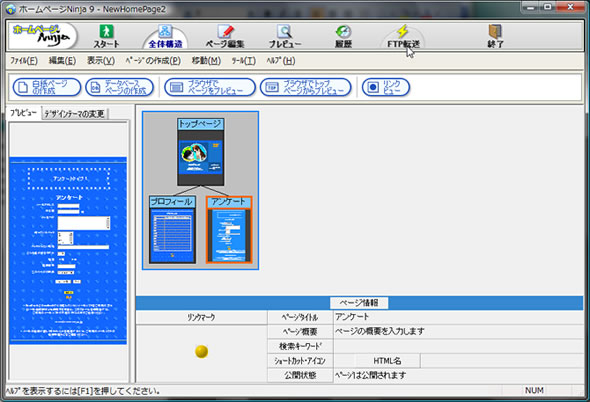Click the empty 検索キーワード field
The width and height of the screenshot is (590, 402).
click(458, 346)
